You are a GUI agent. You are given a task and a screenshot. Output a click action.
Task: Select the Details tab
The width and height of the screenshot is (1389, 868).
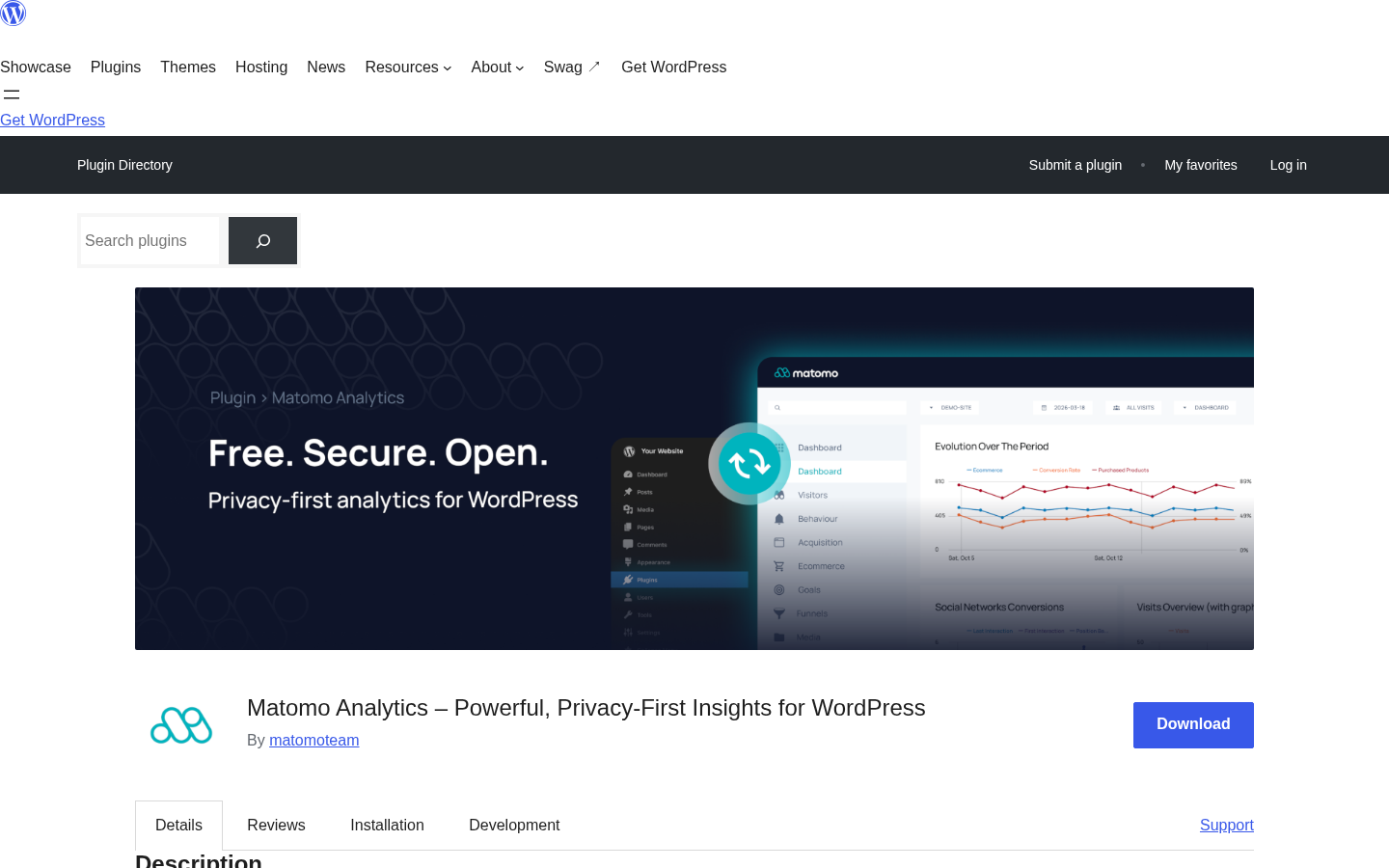pos(178,825)
